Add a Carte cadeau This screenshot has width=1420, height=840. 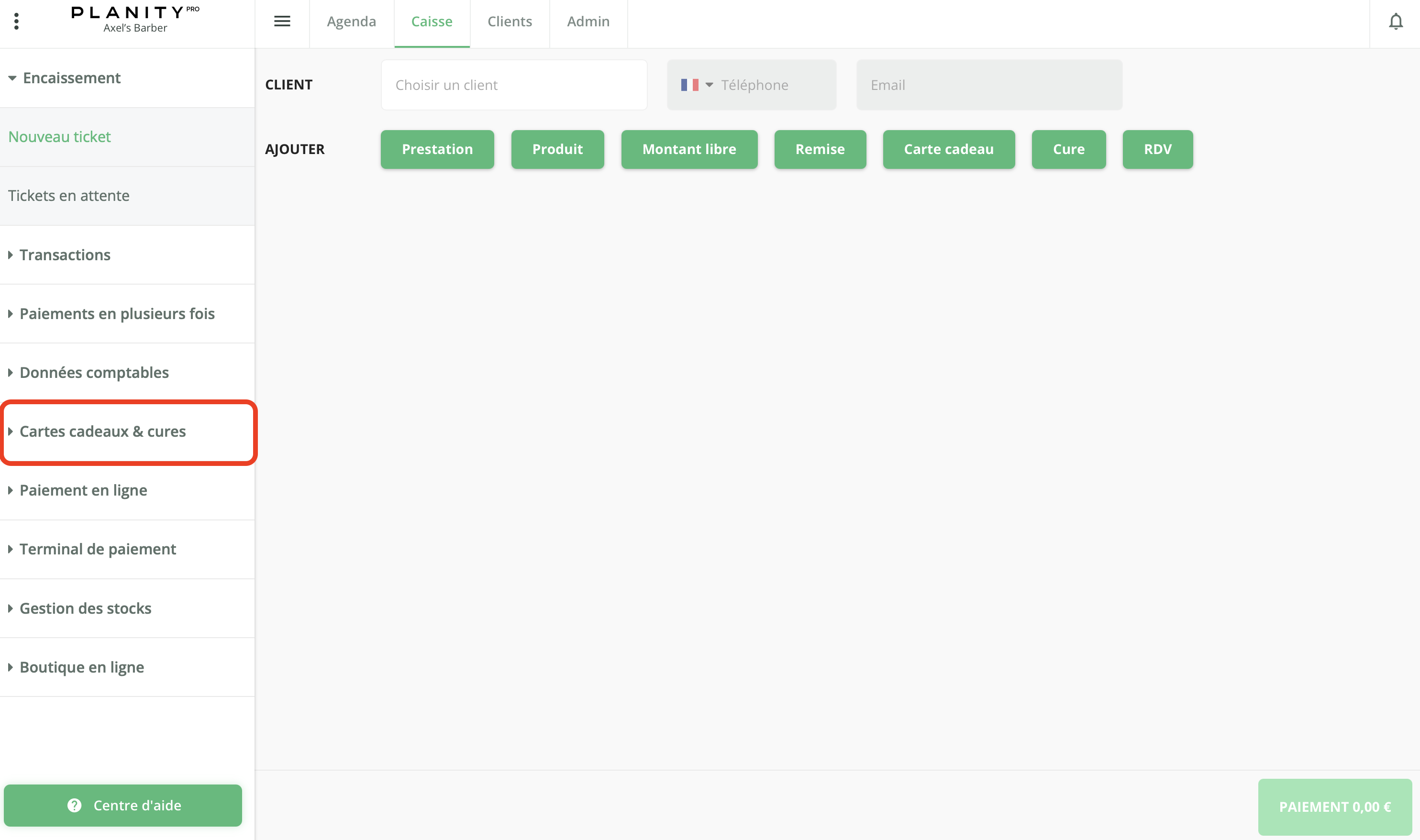[948, 149]
